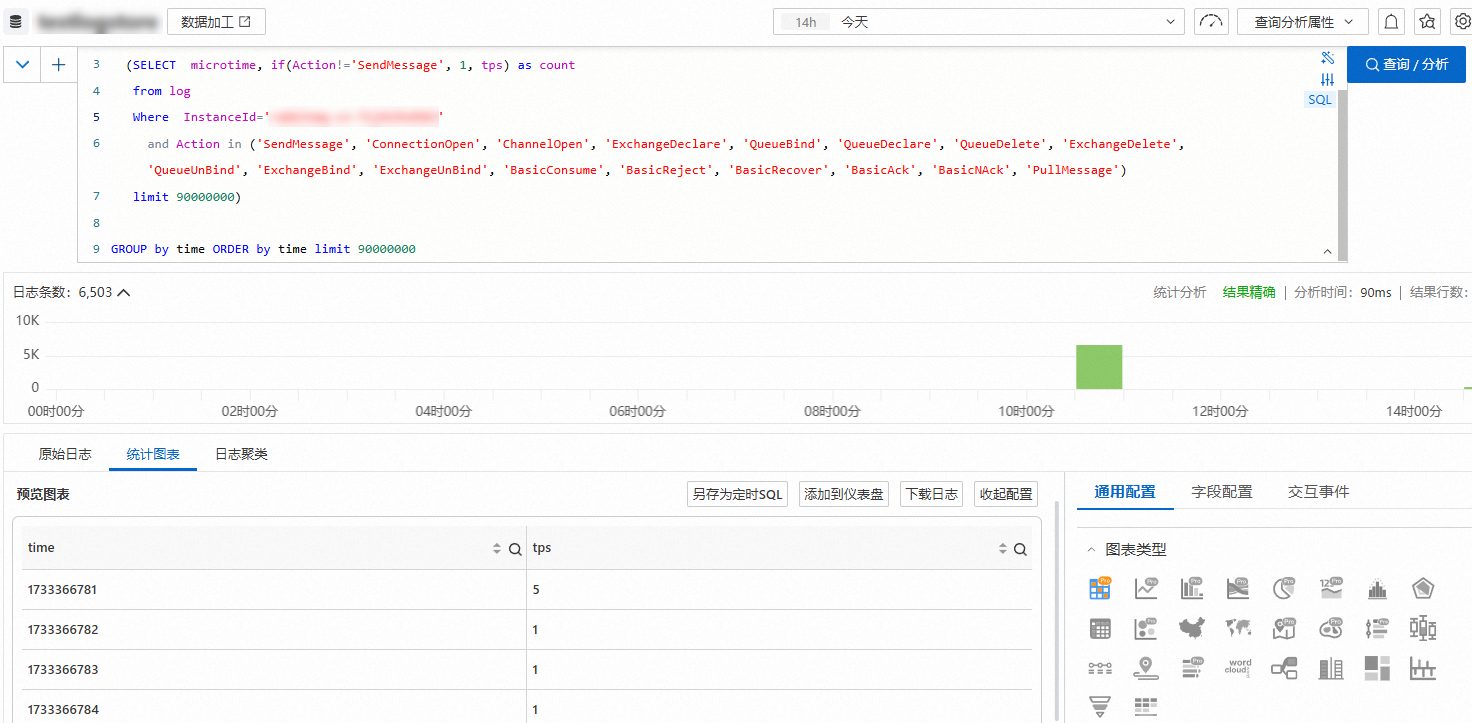This screenshot has height=723, width=1472.
Task: Pick the single-value statistic chart icon
Action: click(x=1331, y=589)
